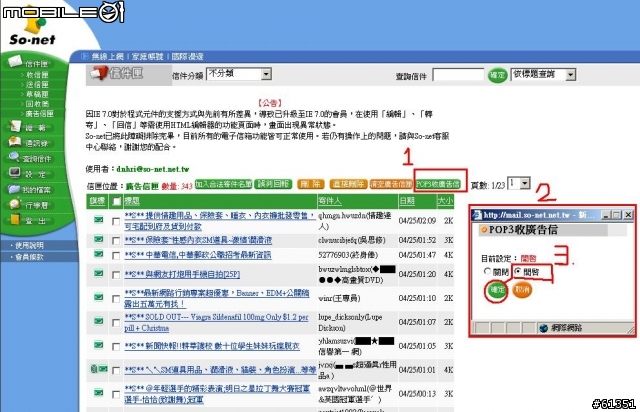Click 國際漫遊 in the top navigation bar

(x=187, y=56)
